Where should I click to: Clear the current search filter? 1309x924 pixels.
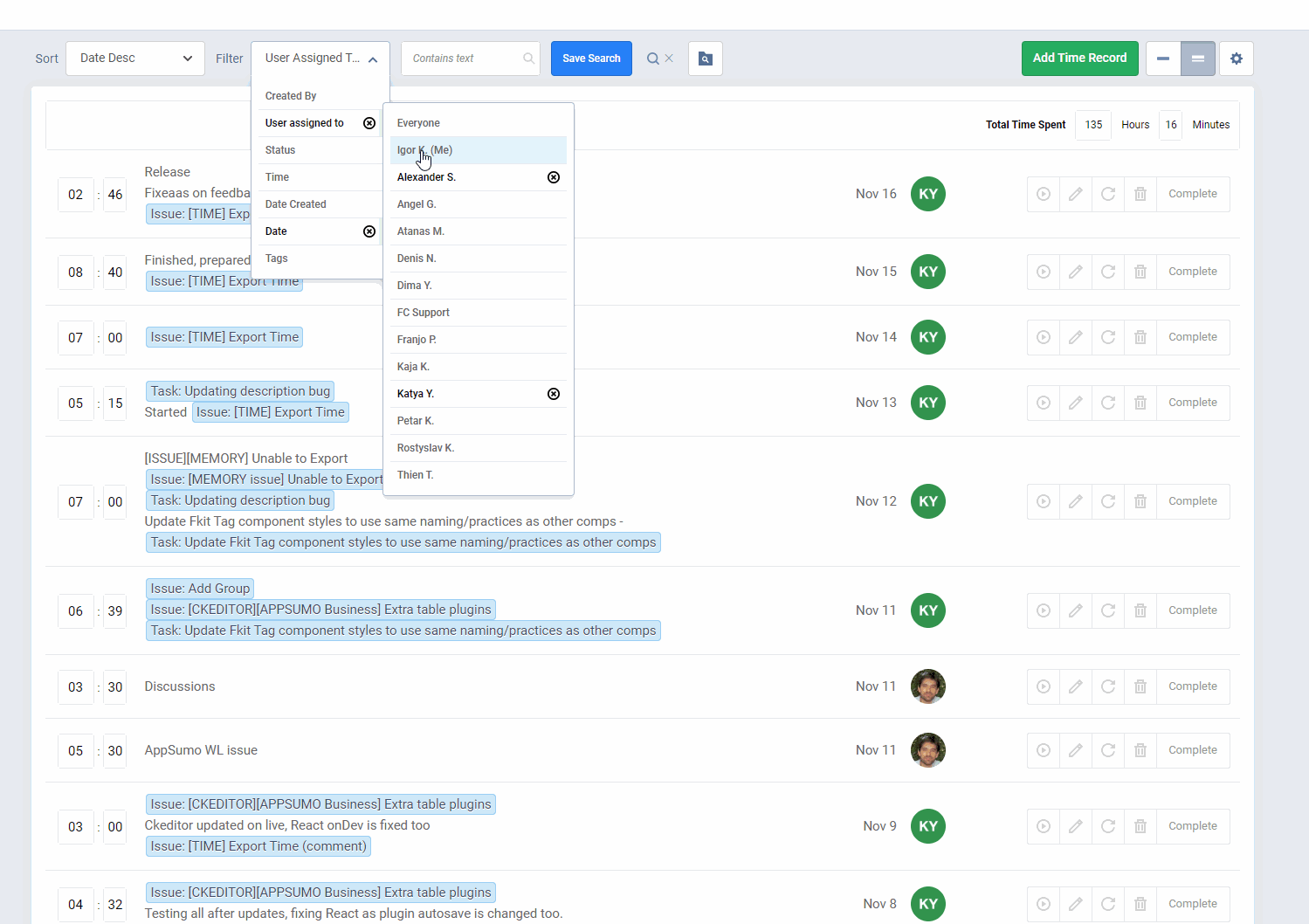669,59
